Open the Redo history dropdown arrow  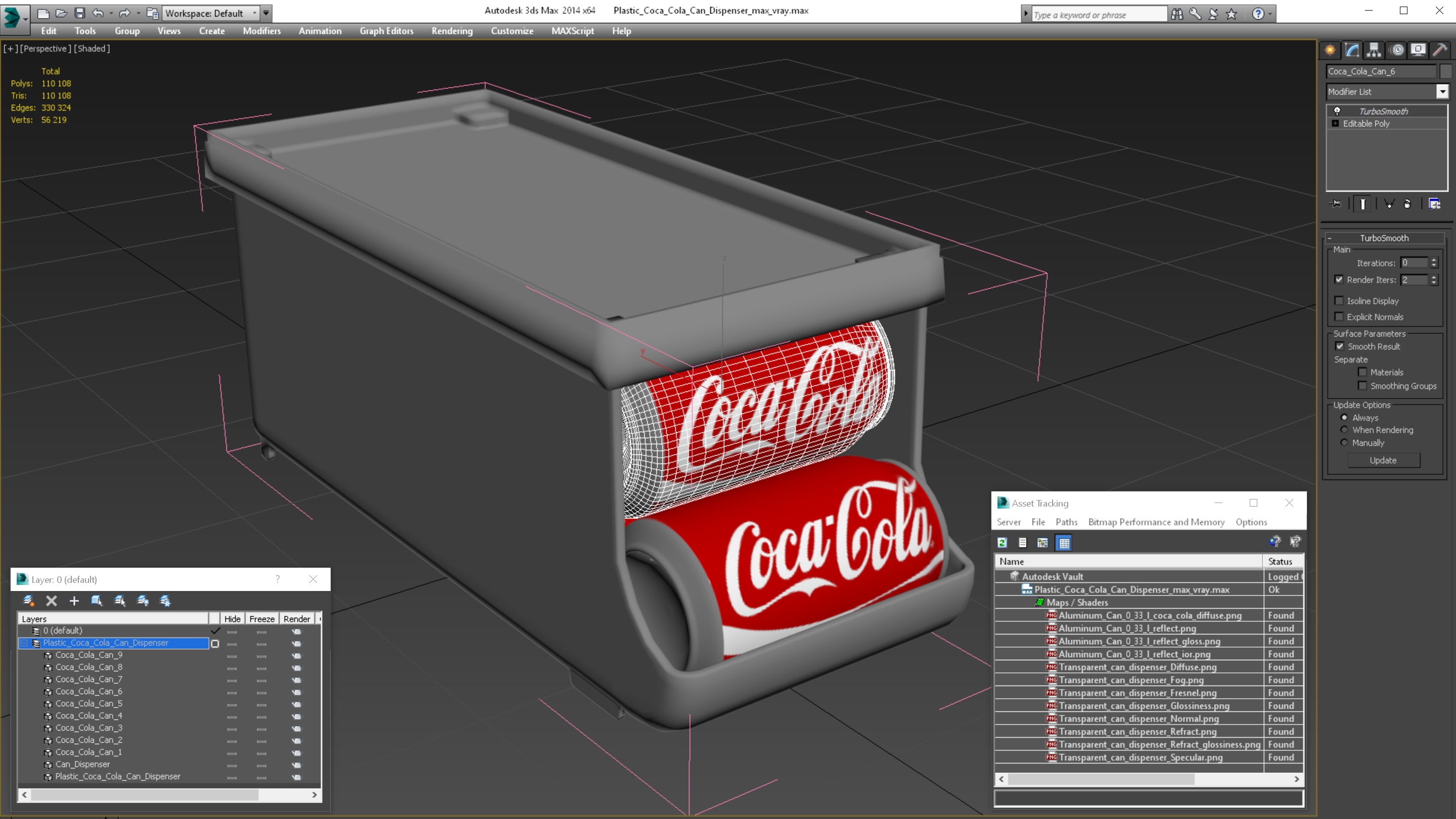coord(138,13)
